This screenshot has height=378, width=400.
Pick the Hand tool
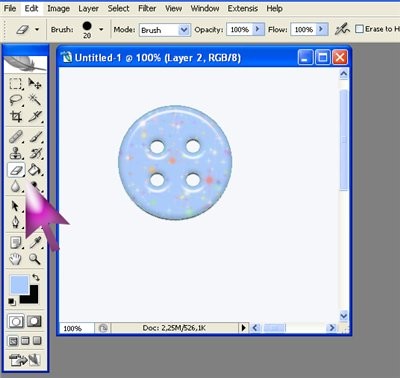[x=15, y=259]
